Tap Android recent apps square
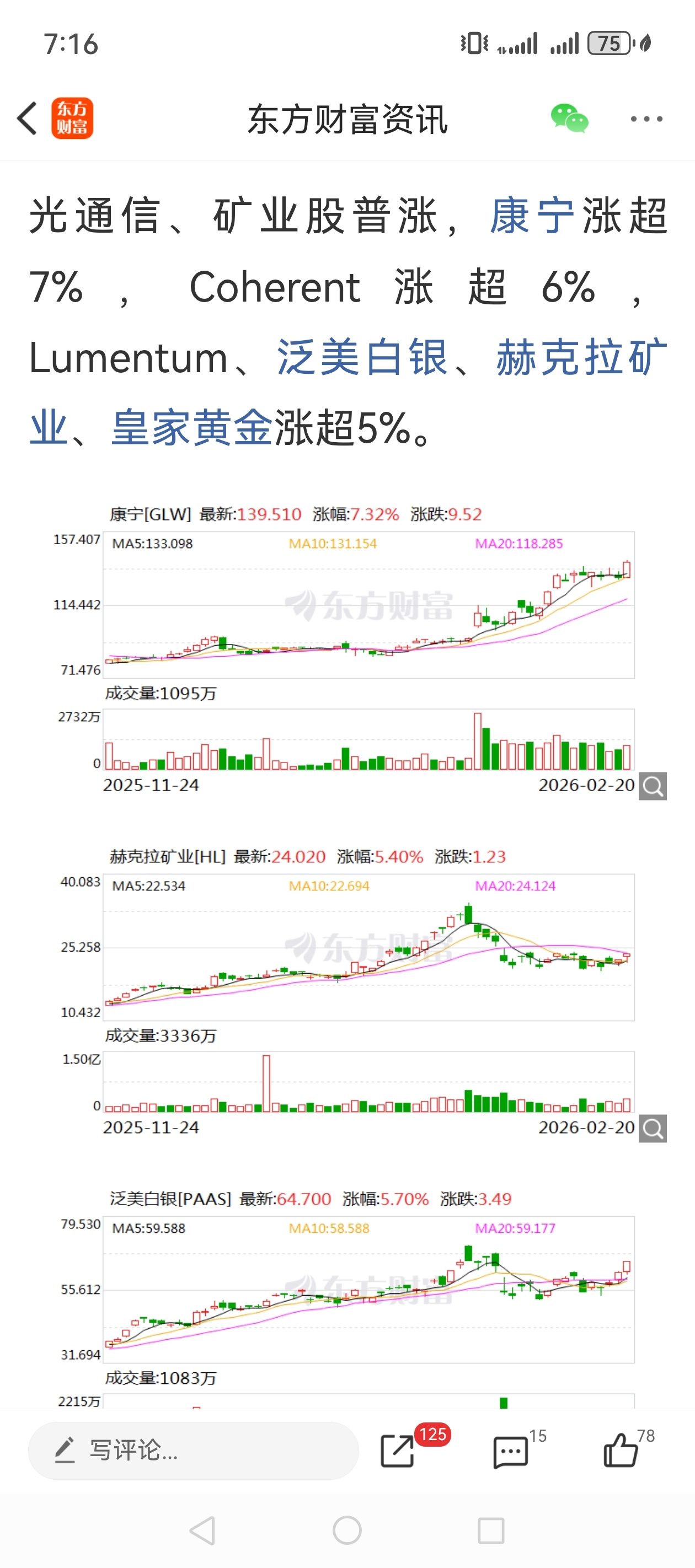This screenshot has width=695, height=1568. tap(491, 1531)
